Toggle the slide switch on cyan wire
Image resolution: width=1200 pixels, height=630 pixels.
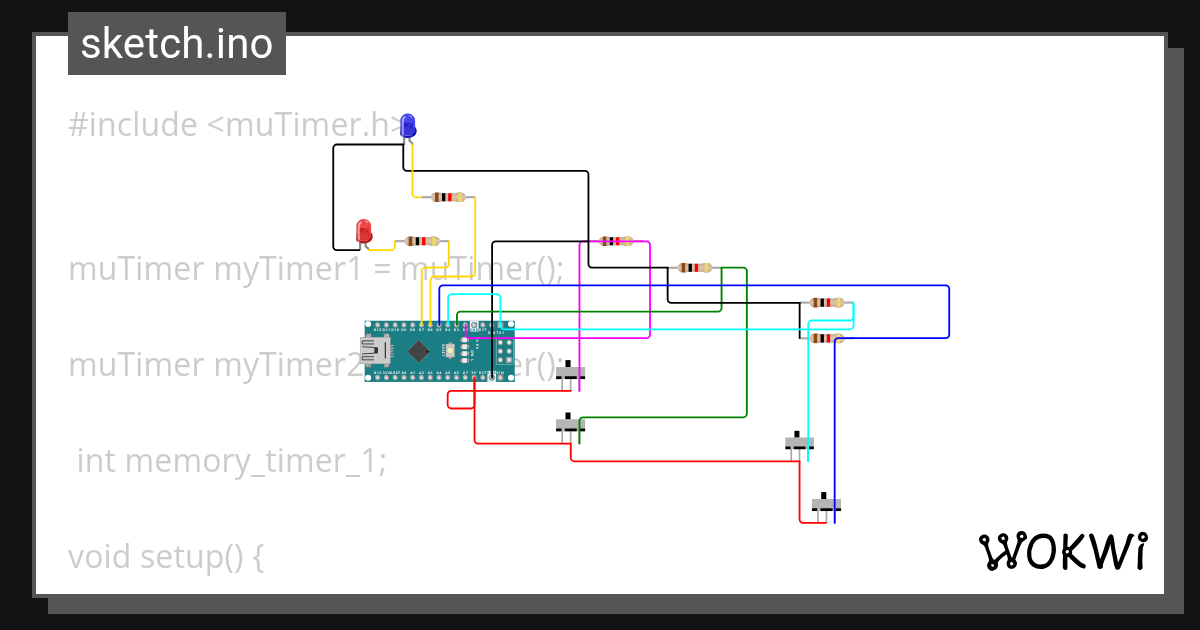coord(799,441)
